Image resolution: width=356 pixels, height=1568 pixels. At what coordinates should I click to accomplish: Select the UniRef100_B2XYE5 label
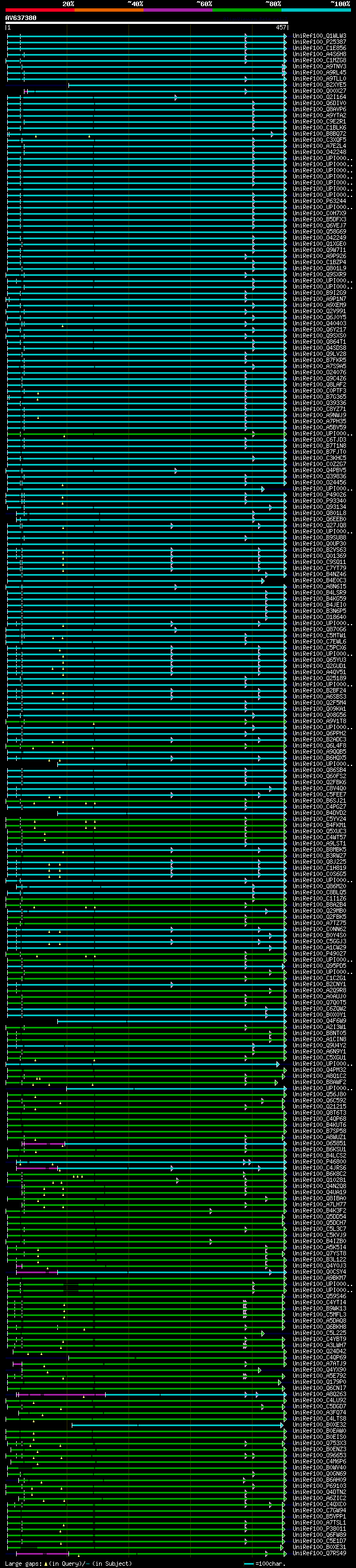(319, 85)
